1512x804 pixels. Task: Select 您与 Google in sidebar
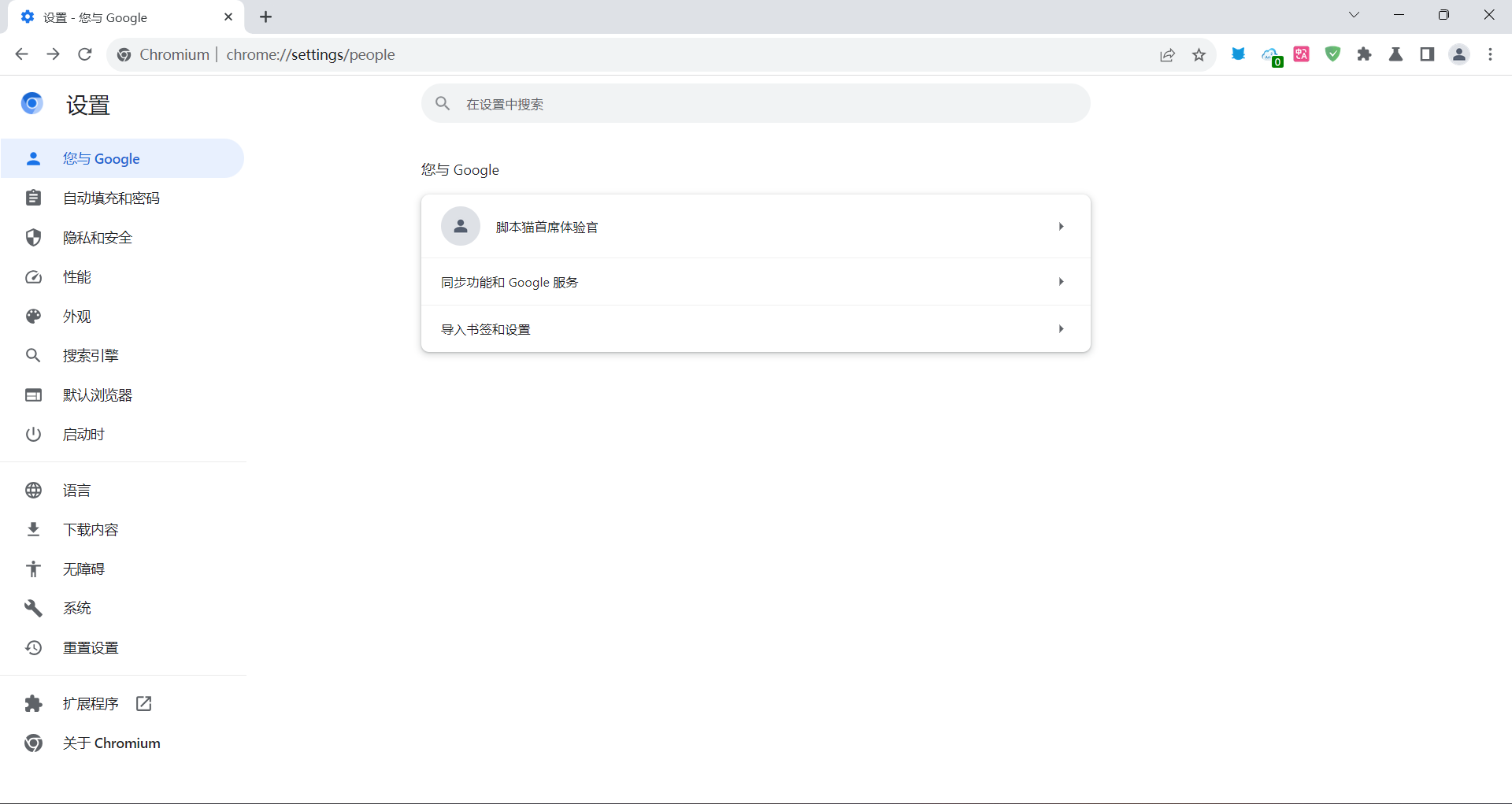click(122, 158)
